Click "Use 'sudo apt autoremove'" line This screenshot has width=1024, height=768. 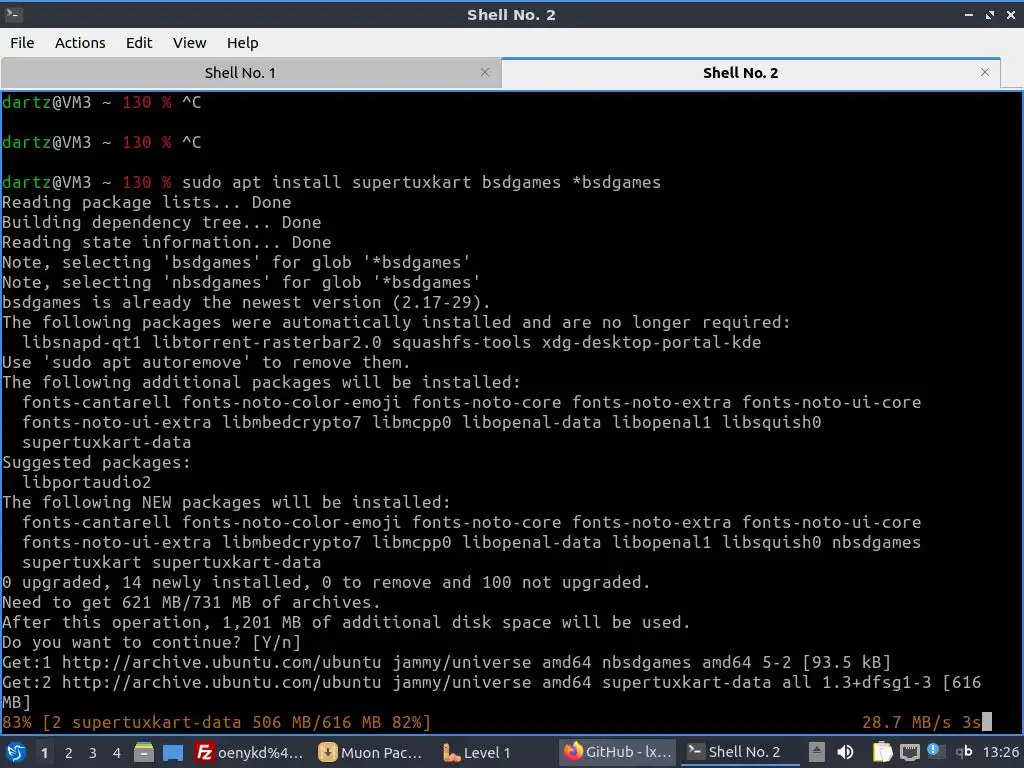pyautogui.click(x=206, y=362)
